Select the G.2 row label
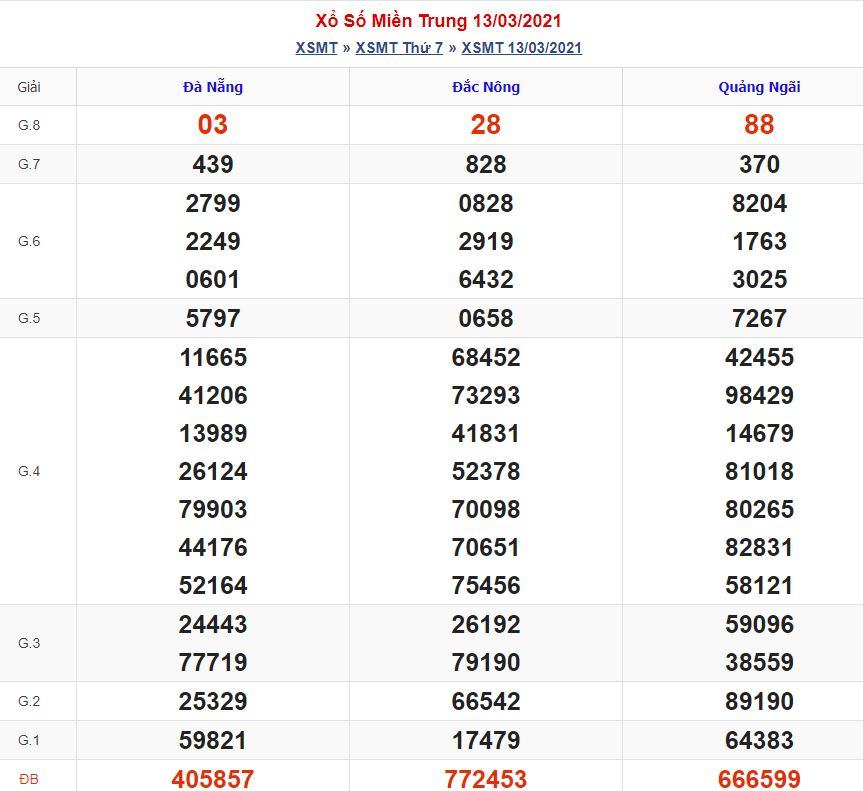 point(29,701)
